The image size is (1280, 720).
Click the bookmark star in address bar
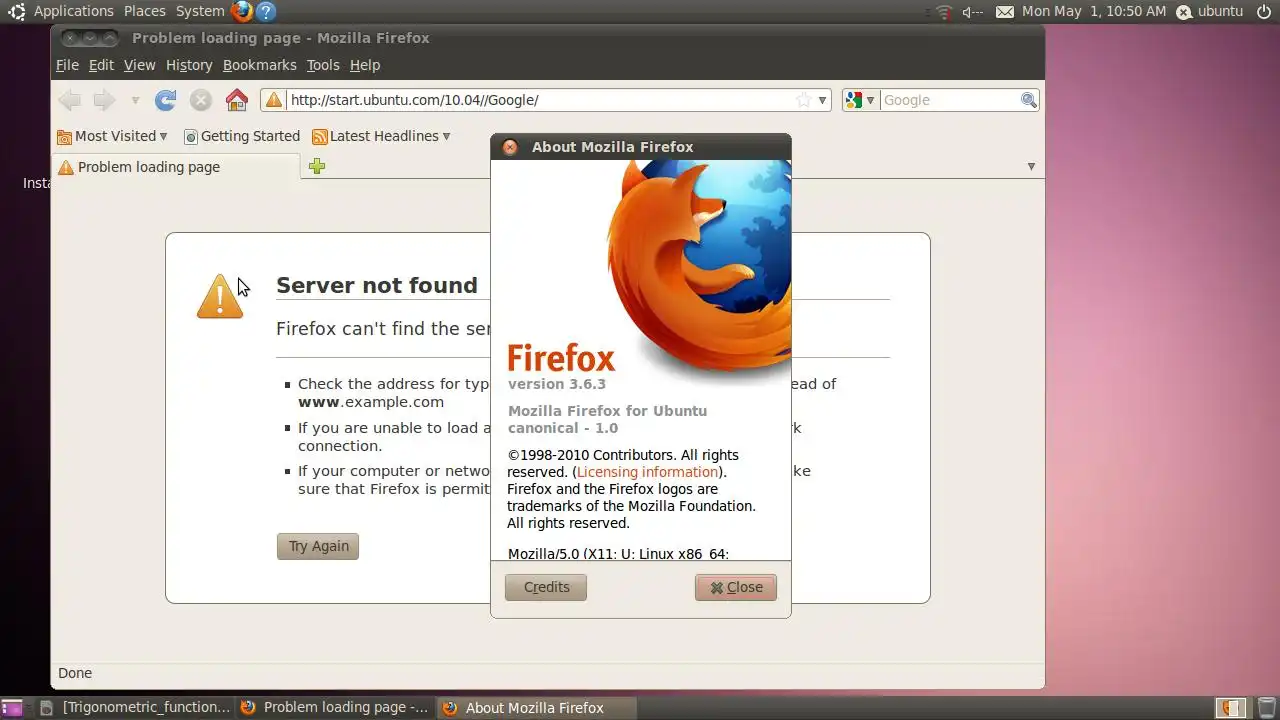[x=803, y=100]
